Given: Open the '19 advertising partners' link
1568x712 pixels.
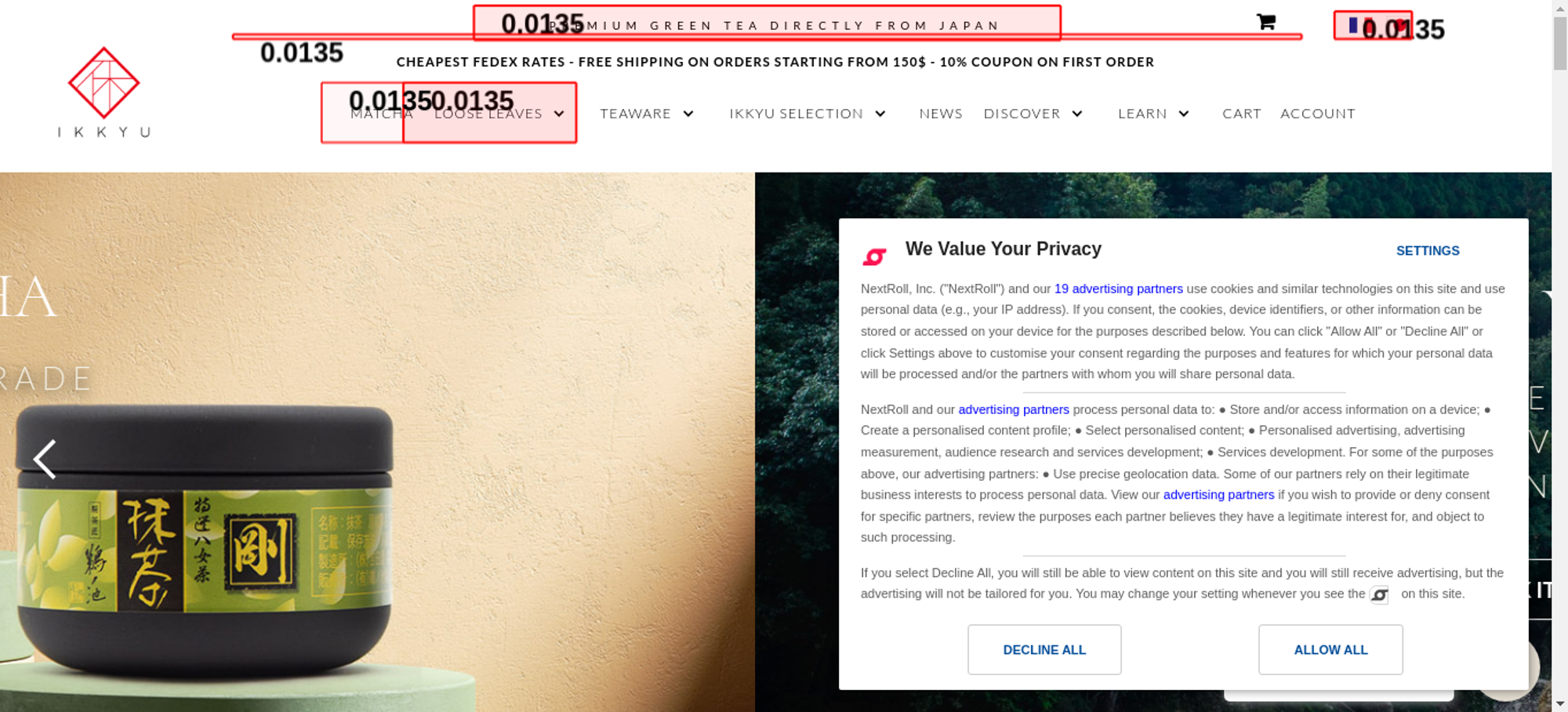Looking at the screenshot, I should [1118, 289].
